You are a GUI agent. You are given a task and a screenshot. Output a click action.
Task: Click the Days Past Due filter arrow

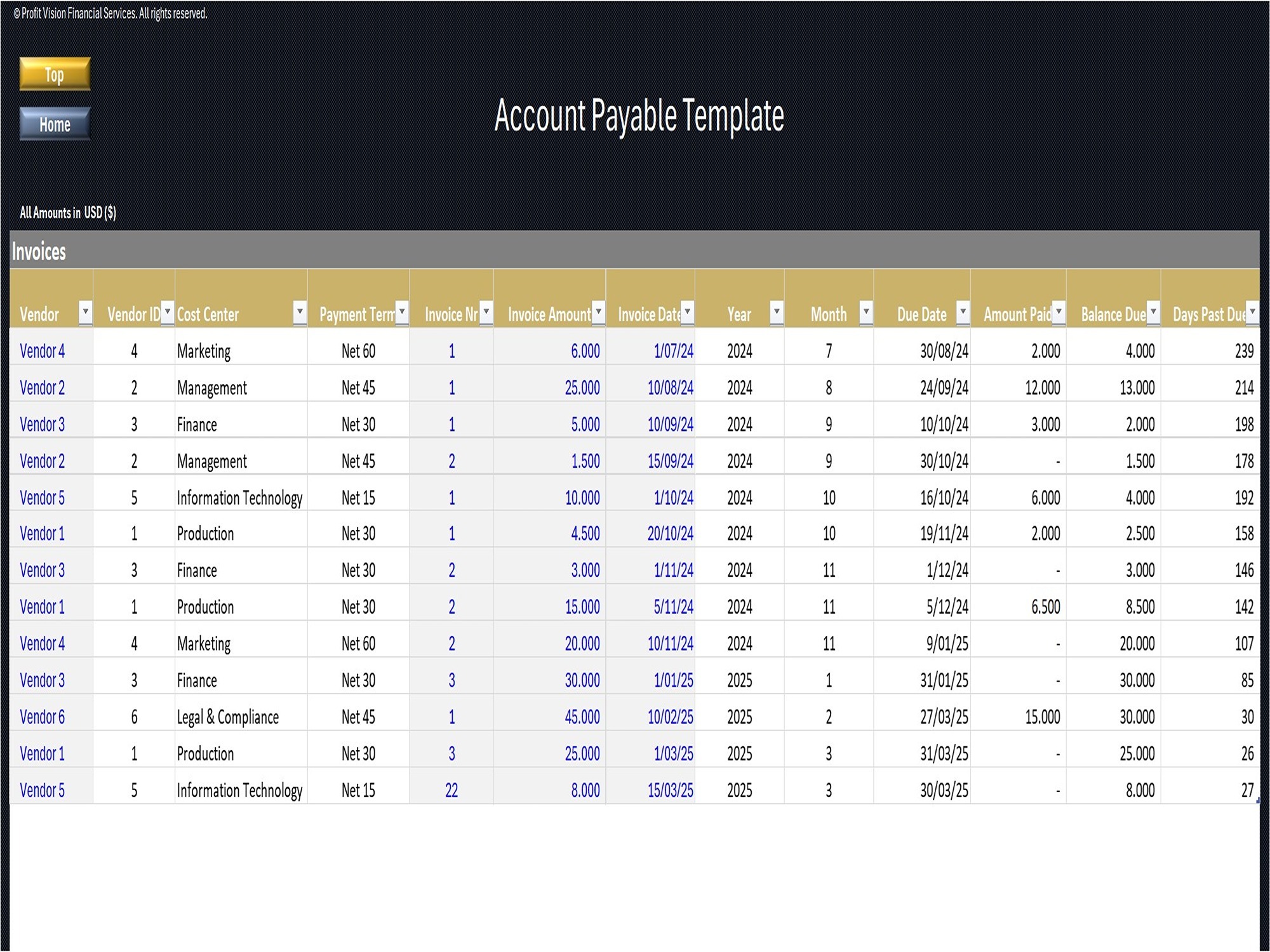1252,313
